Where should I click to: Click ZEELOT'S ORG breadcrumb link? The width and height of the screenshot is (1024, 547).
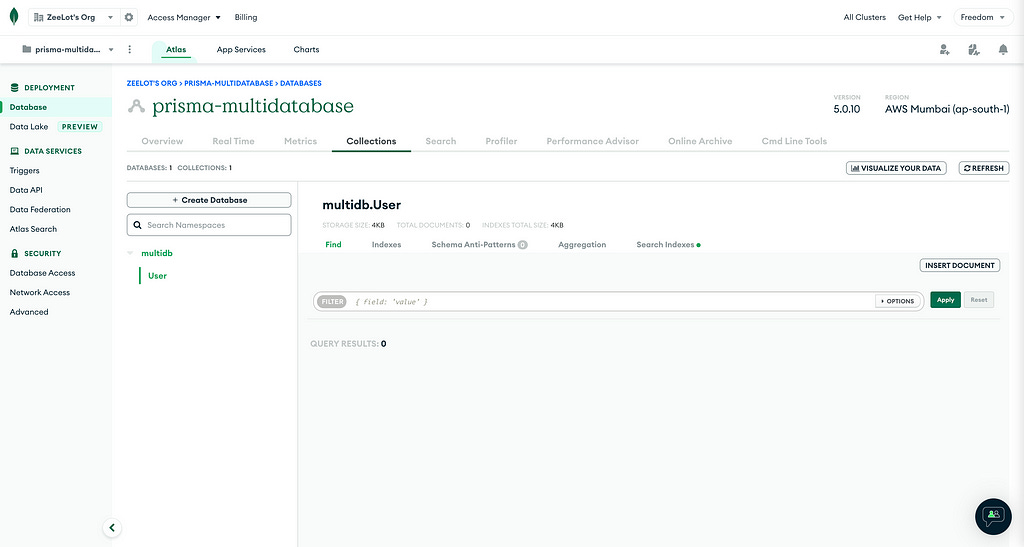[152, 84]
